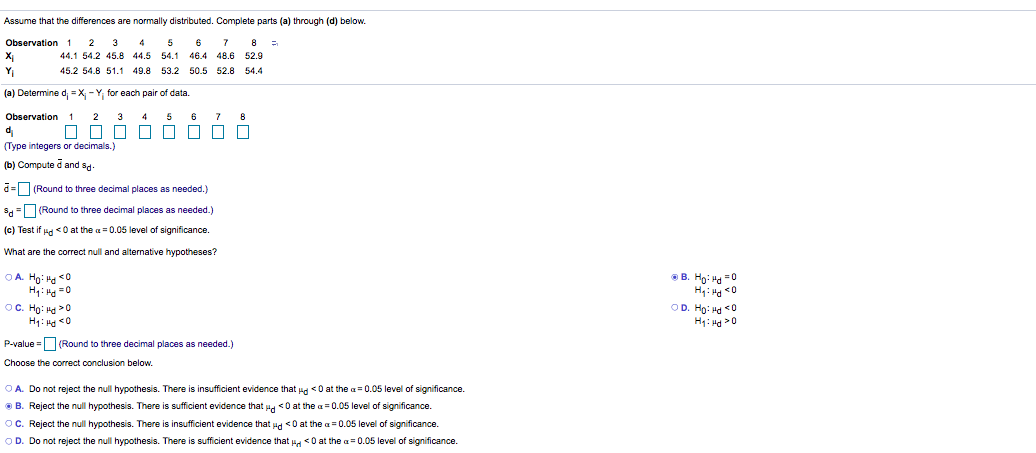This screenshot has width=1036, height=453.
Task: Click the "(Type integers or decimals.)" hint
Action: (x=59, y=146)
